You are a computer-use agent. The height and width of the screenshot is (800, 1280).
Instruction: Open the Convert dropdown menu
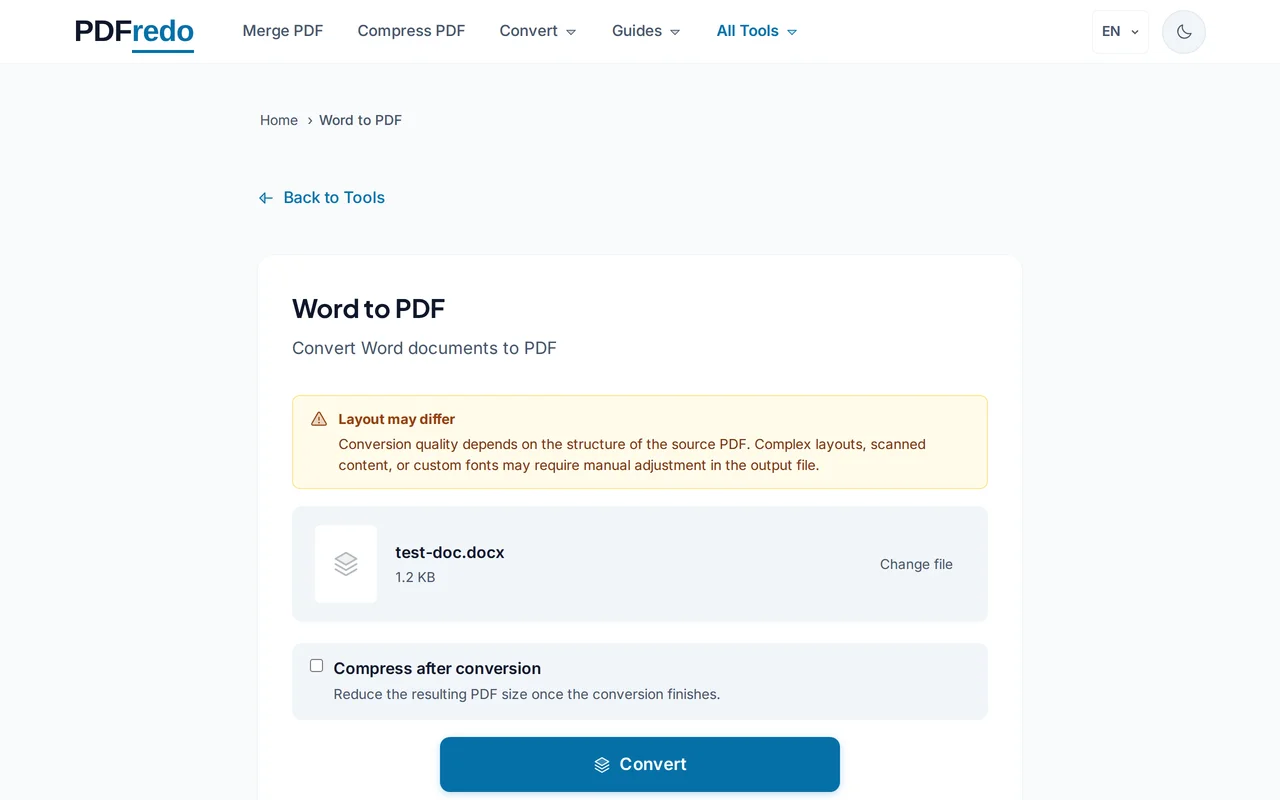[x=538, y=31]
